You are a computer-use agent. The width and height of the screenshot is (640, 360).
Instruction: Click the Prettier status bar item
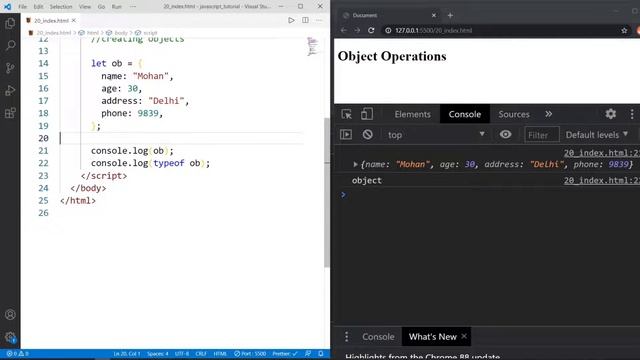pyautogui.click(x=285, y=354)
